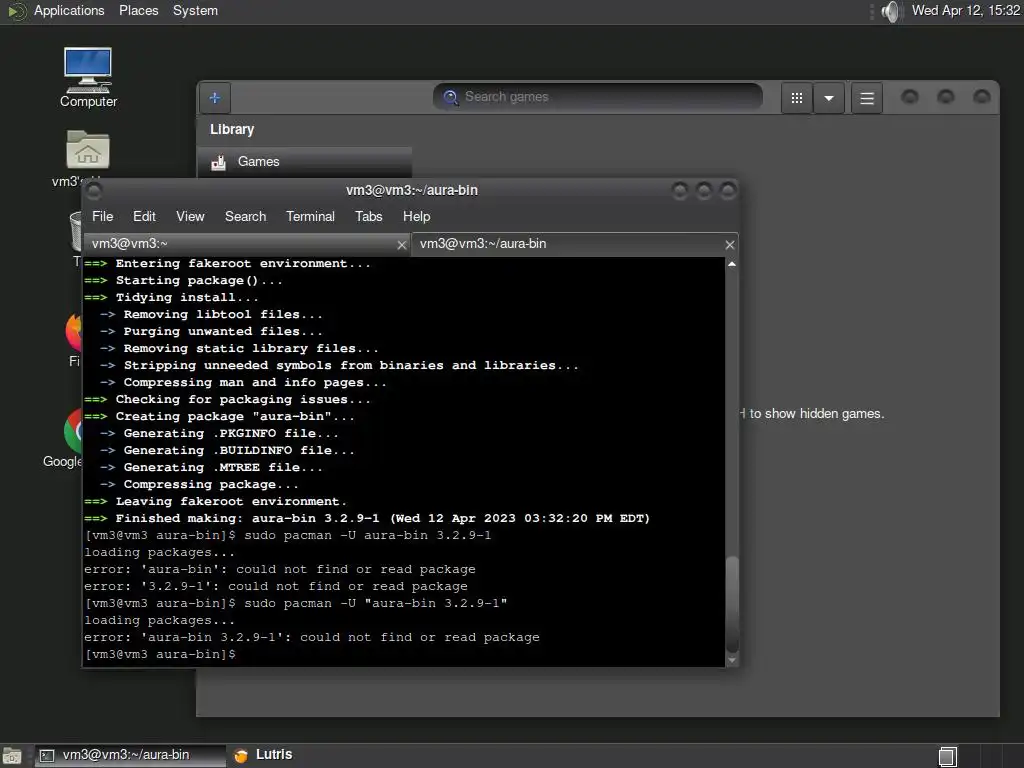The width and height of the screenshot is (1024, 768).
Task: Open the terminal Edit menu
Action: (x=144, y=216)
